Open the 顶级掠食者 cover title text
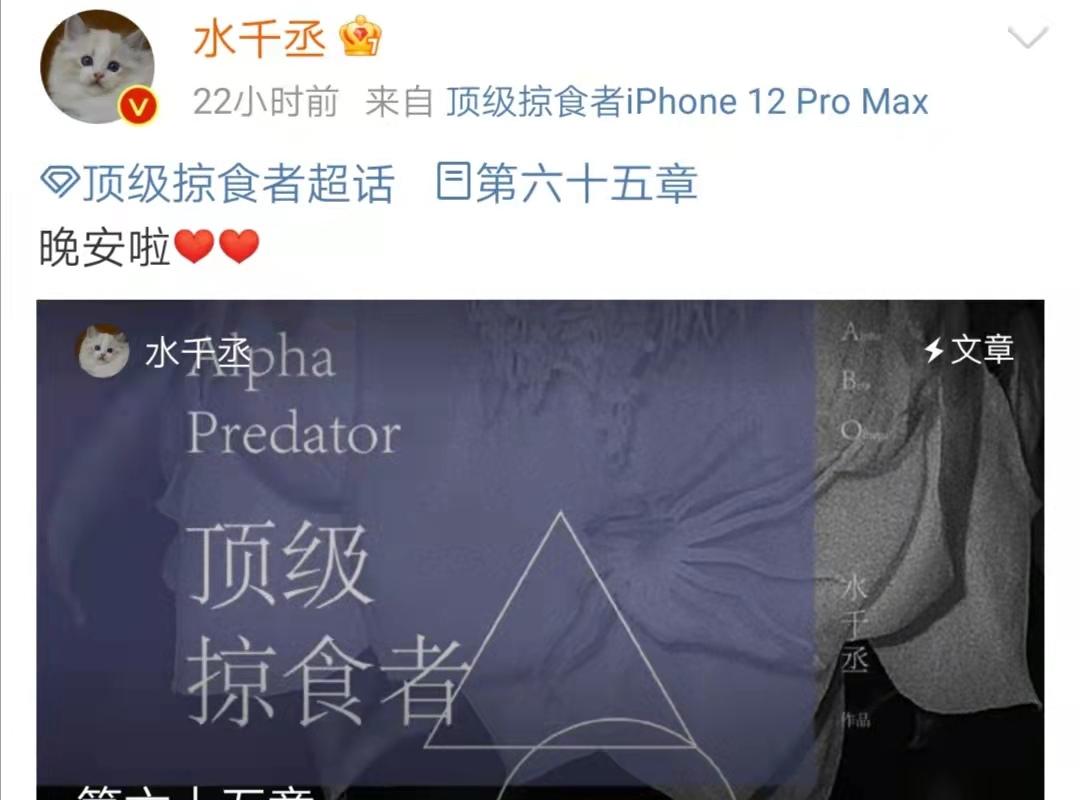 pos(324,622)
